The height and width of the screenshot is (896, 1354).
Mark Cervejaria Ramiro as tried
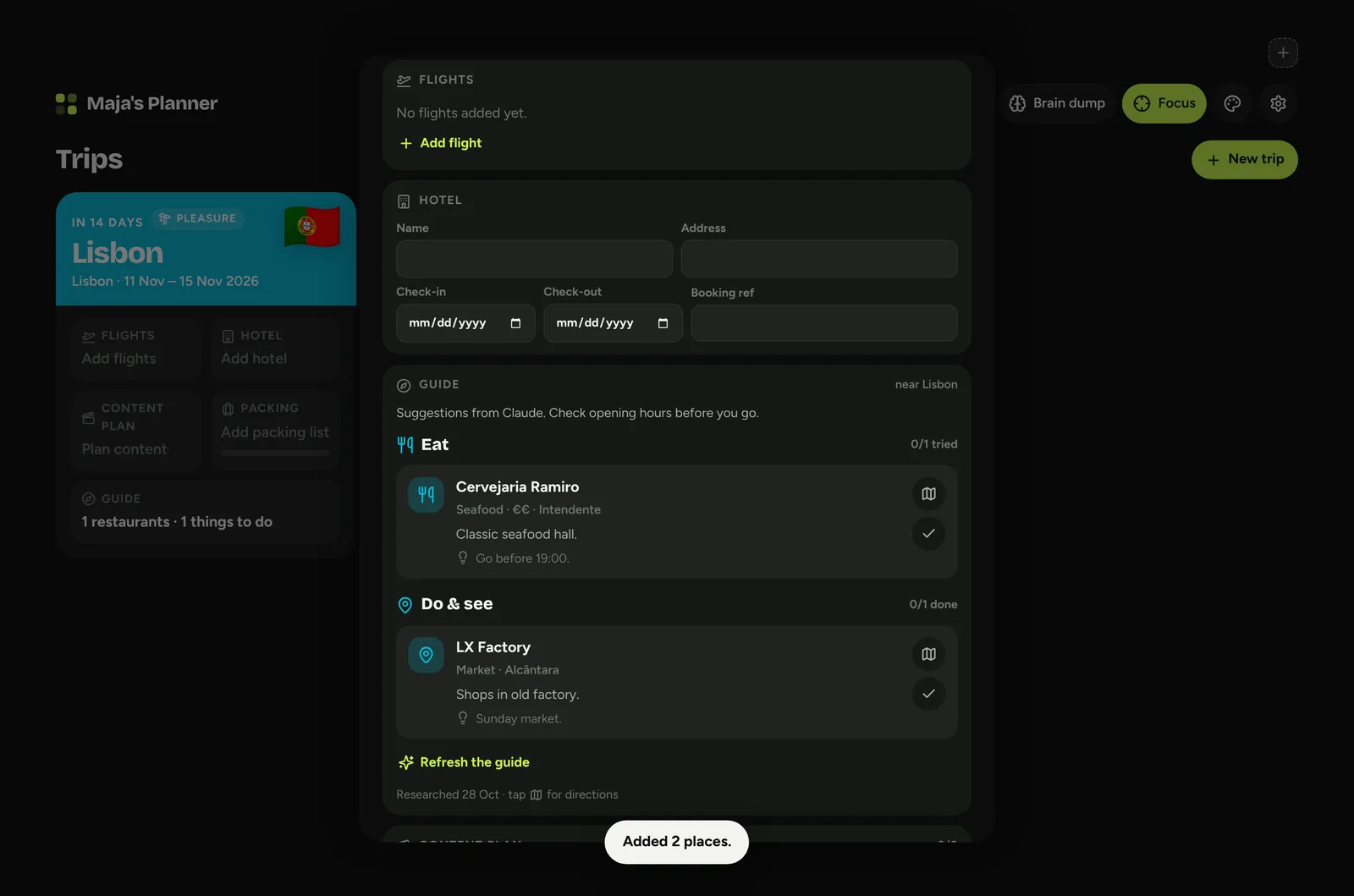(x=928, y=534)
